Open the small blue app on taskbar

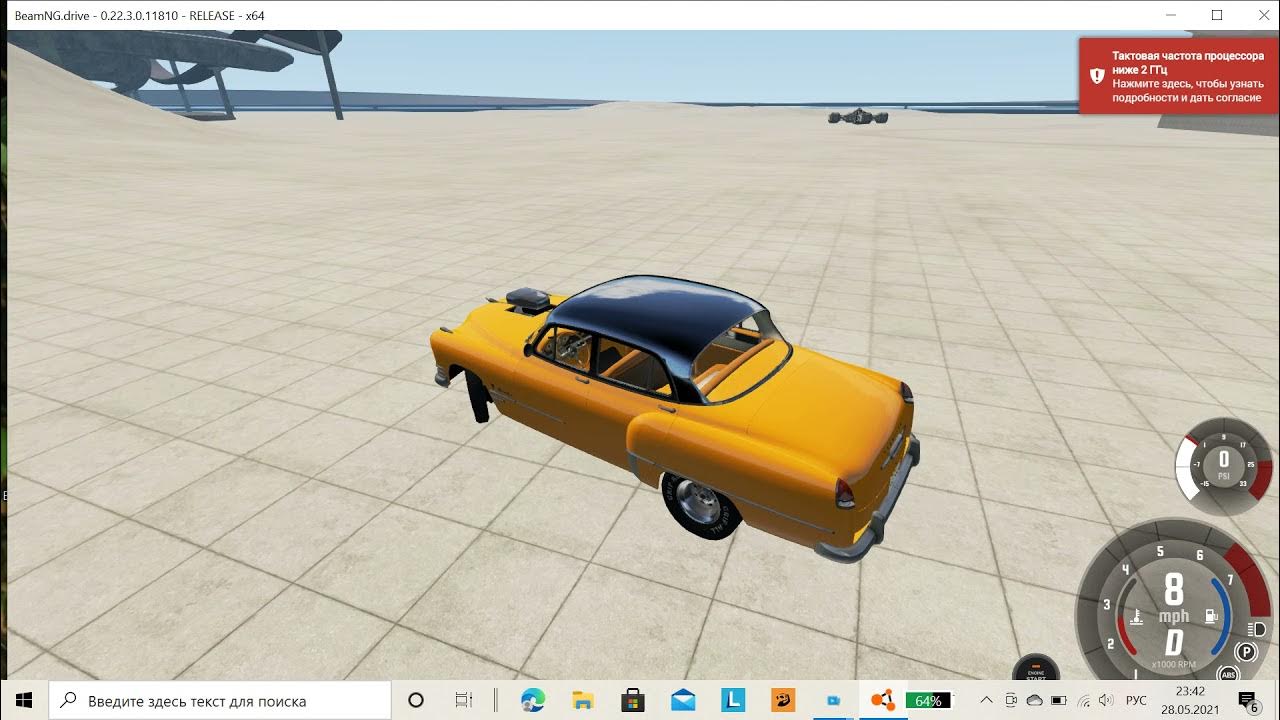tap(833, 701)
